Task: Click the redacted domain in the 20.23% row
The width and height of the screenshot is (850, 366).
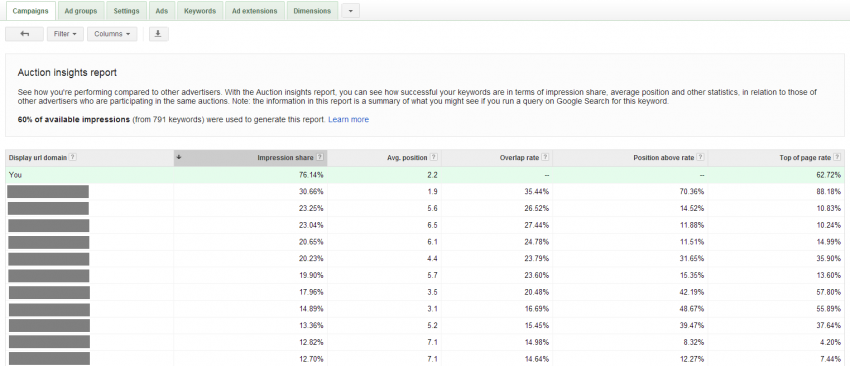Action: 49,259
